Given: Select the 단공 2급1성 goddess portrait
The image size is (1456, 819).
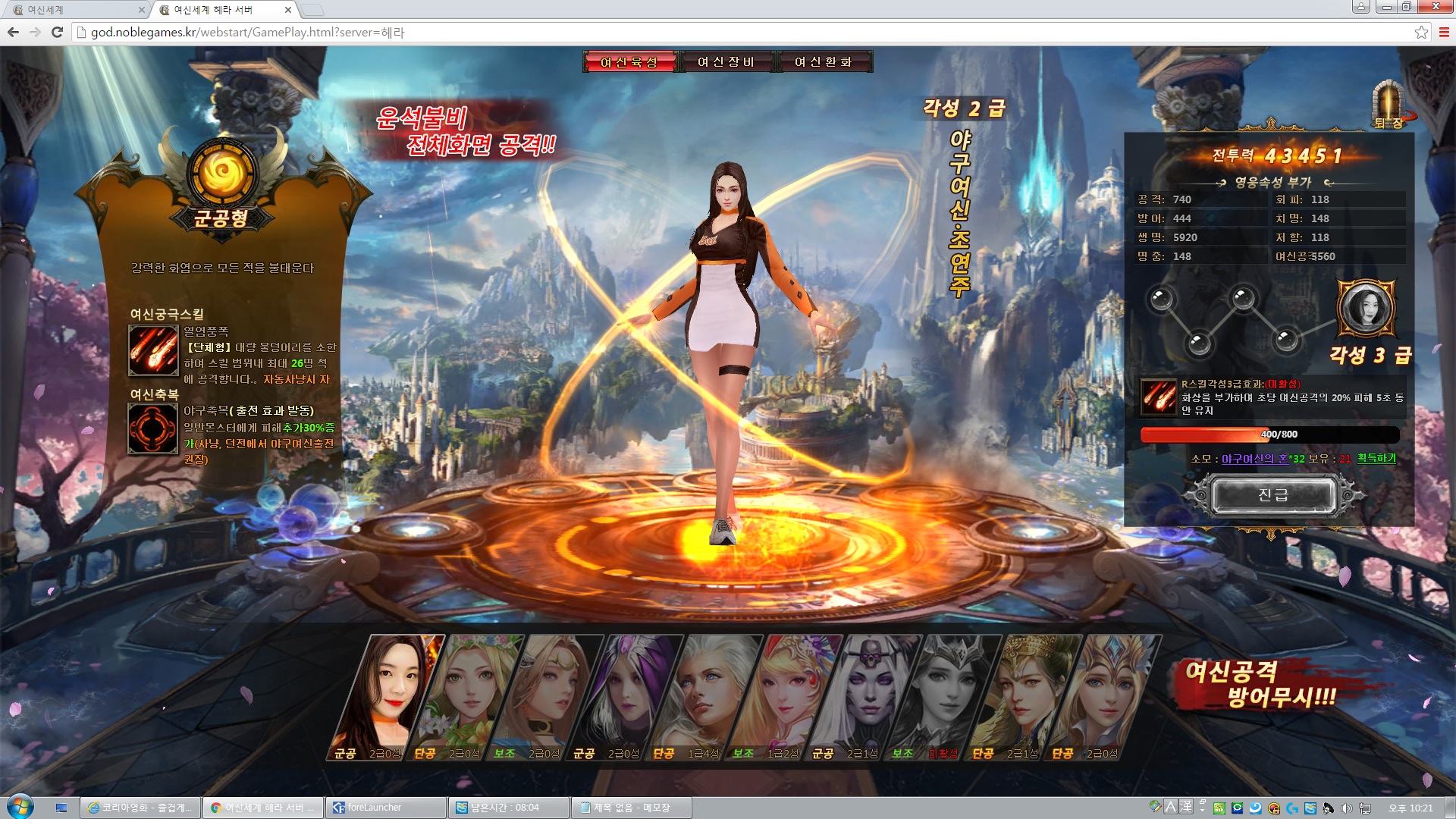Looking at the screenshot, I should [x=1025, y=698].
